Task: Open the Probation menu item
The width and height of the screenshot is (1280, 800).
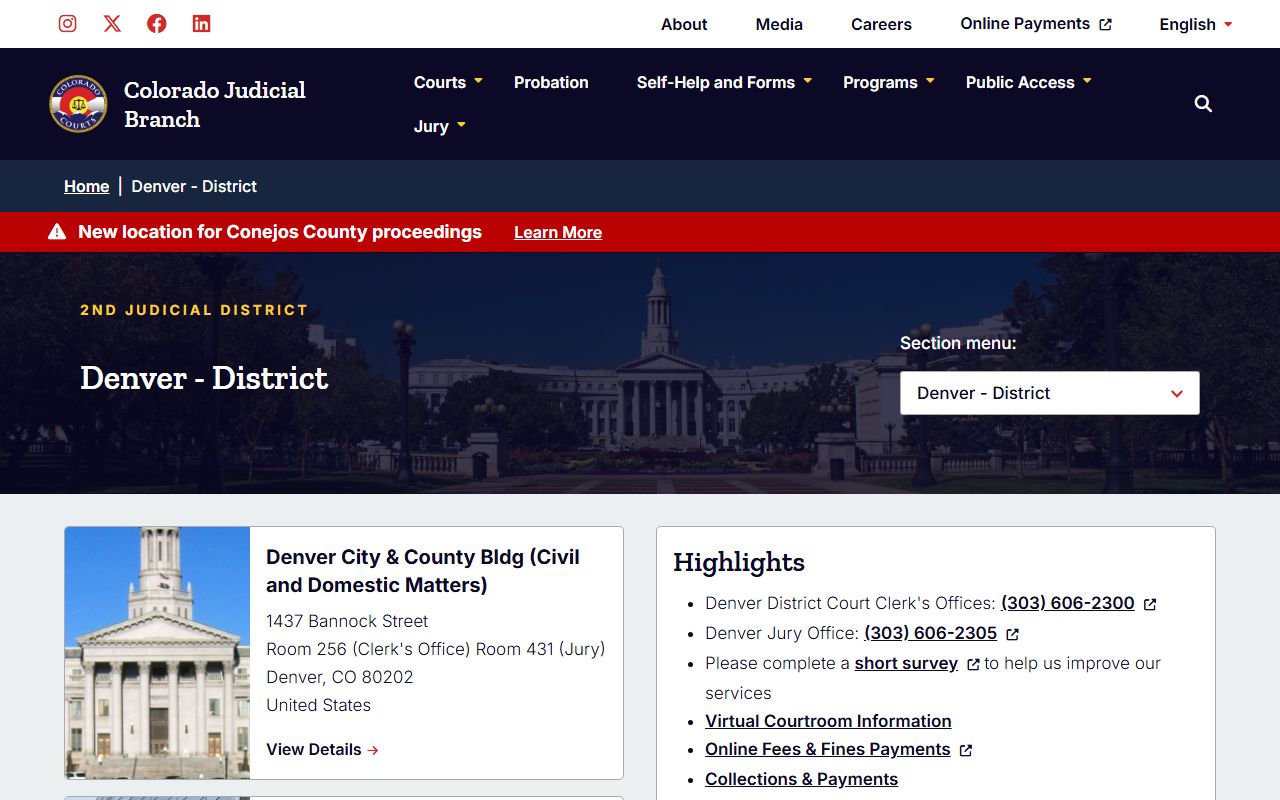Action: coord(551,82)
